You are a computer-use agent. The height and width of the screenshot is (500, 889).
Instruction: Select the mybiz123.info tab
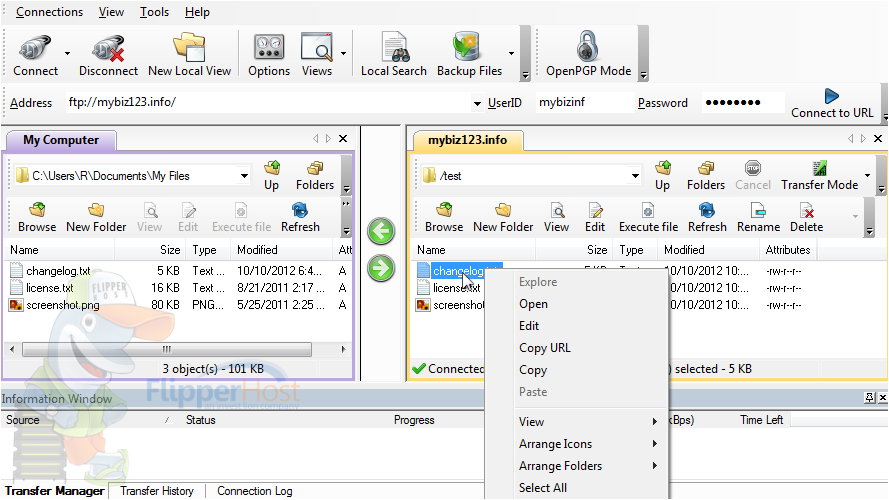click(467, 140)
